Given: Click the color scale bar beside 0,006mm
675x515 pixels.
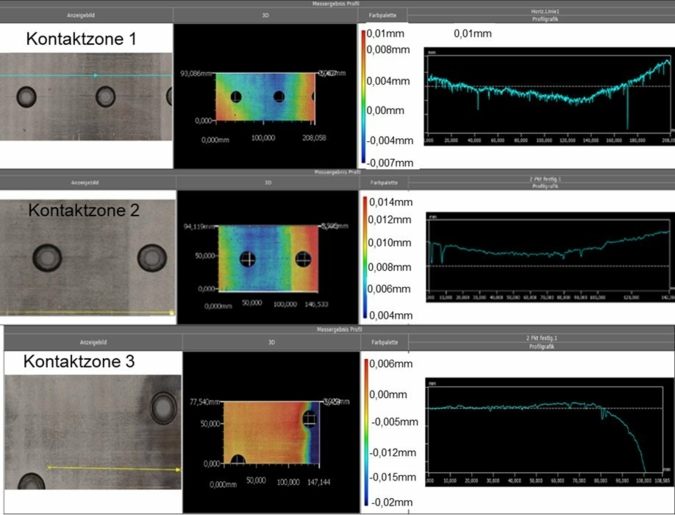Looking at the screenshot, I should [369, 428].
